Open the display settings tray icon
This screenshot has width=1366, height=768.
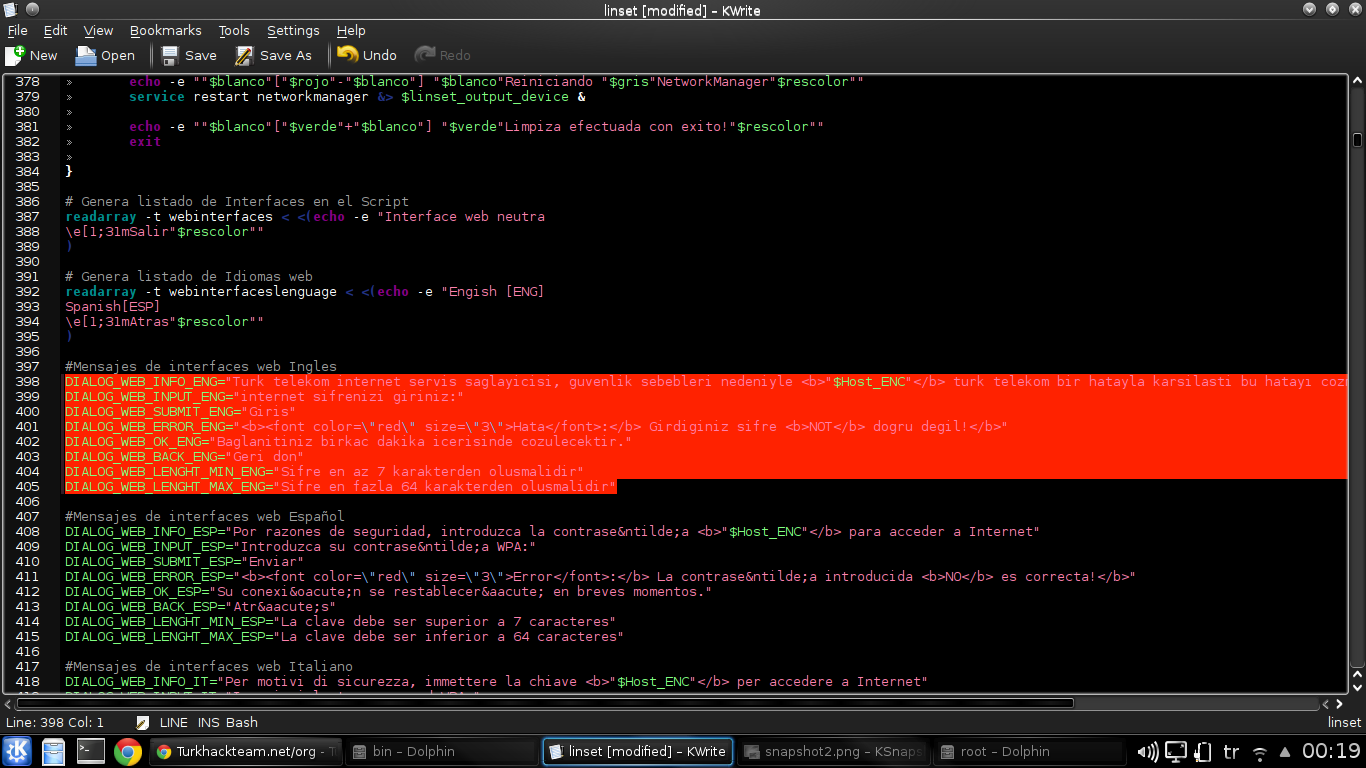pyautogui.click(x=1177, y=751)
